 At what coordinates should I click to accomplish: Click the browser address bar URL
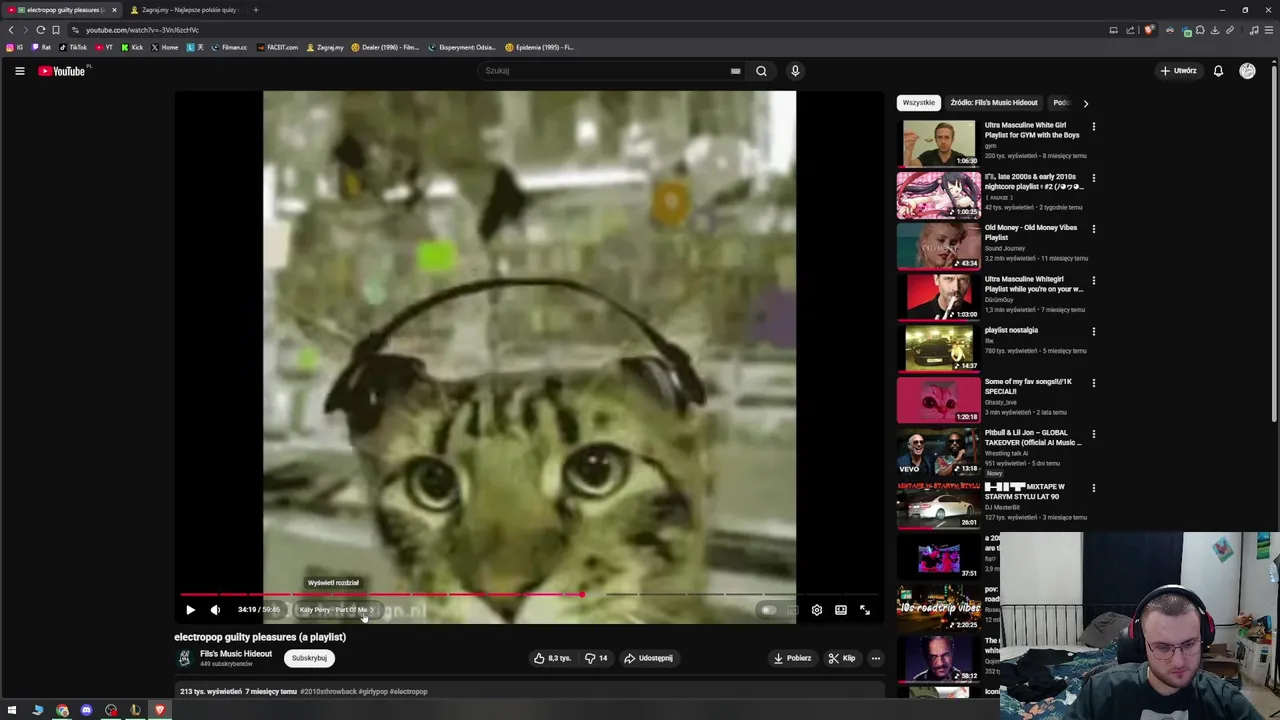[x=142, y=30]
